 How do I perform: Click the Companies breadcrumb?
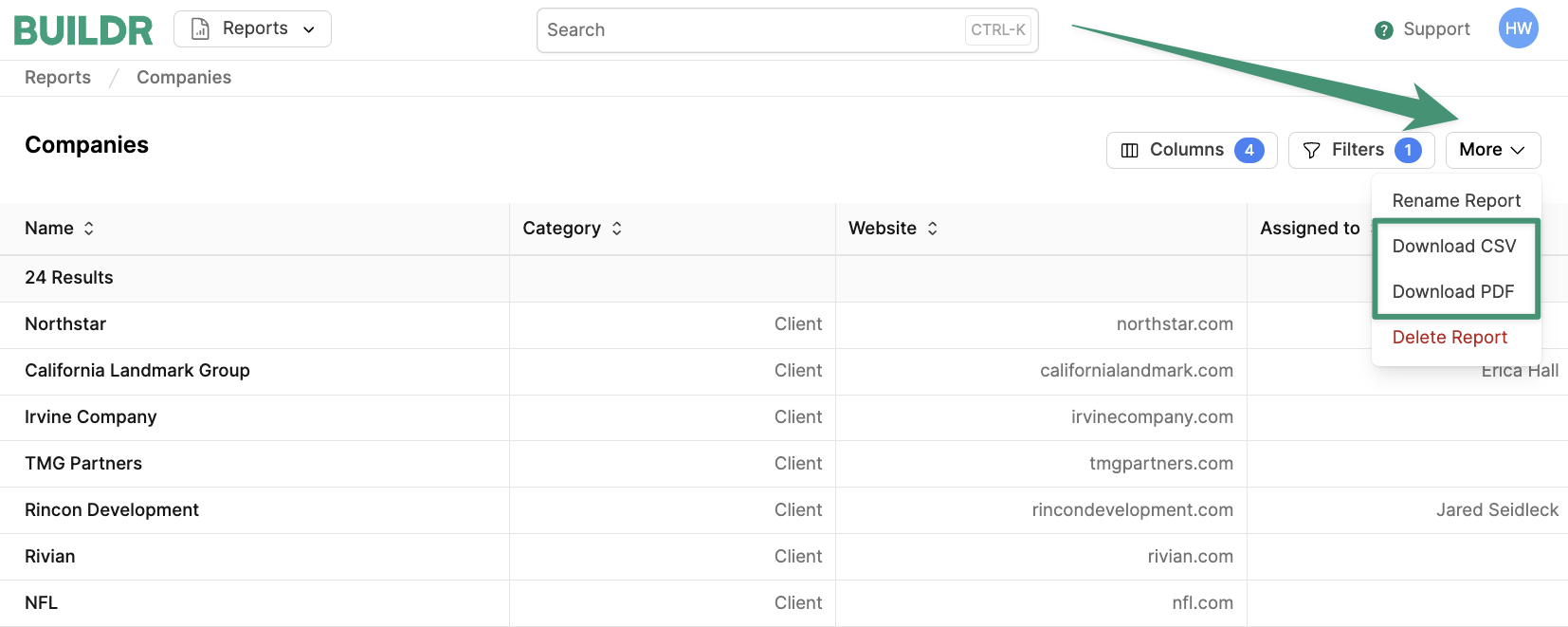coord(184,78)
